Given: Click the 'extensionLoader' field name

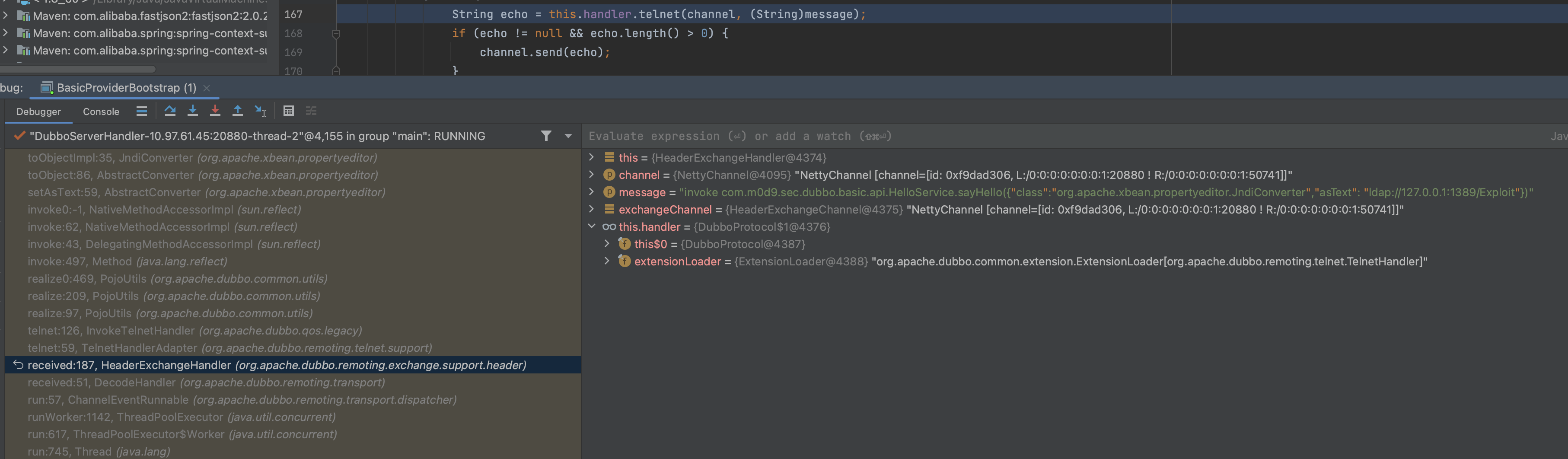Looking at the screenshot, I should point(678,262).
